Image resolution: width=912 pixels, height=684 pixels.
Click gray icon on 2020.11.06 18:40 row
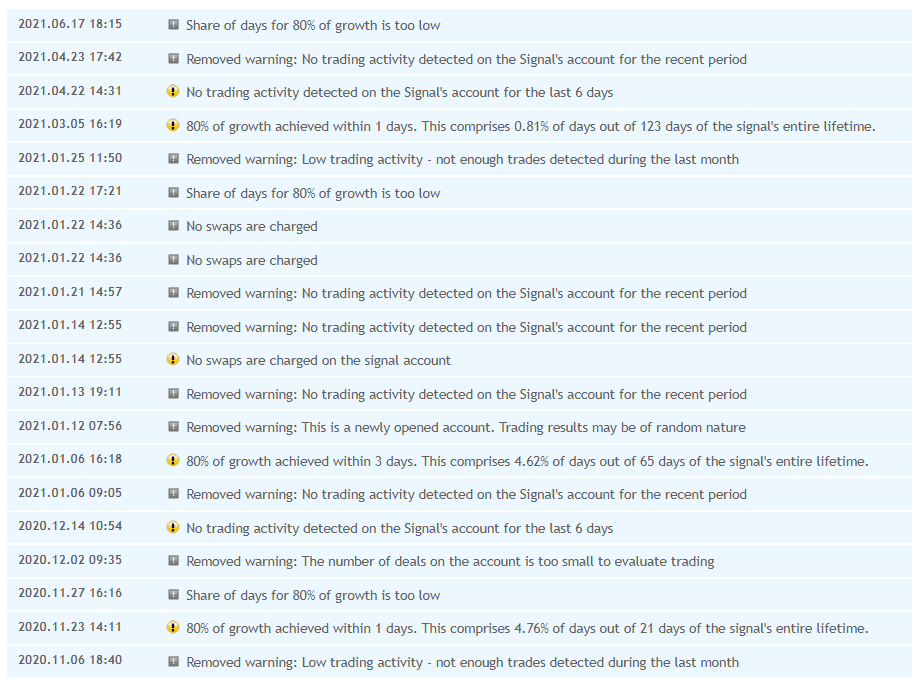pos(173,662)
